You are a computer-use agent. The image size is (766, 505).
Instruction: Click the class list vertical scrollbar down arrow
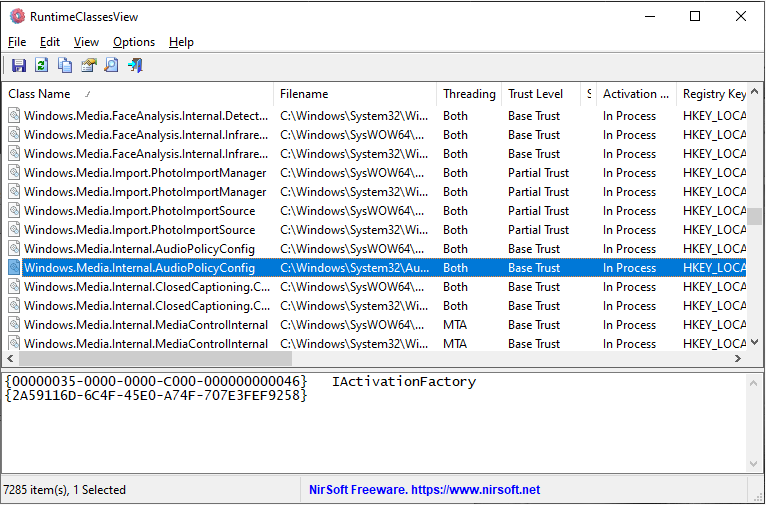(755, 342)
